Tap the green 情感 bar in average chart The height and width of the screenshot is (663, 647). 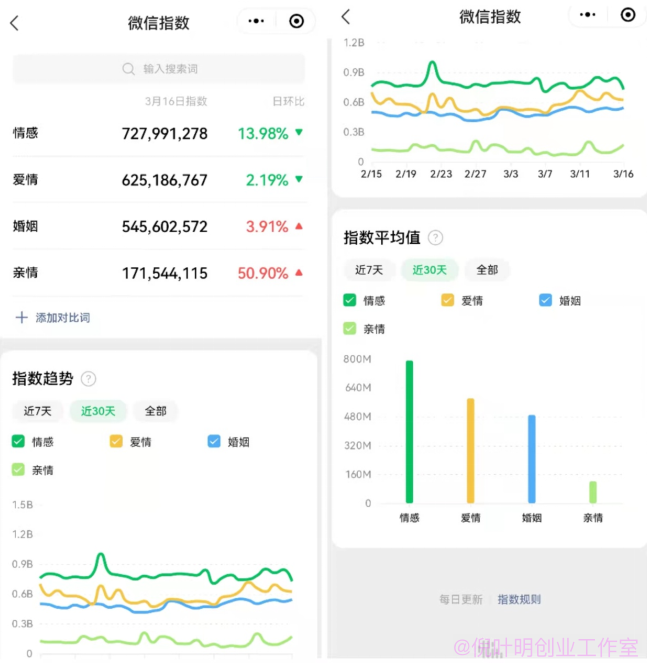click(409, 432)
